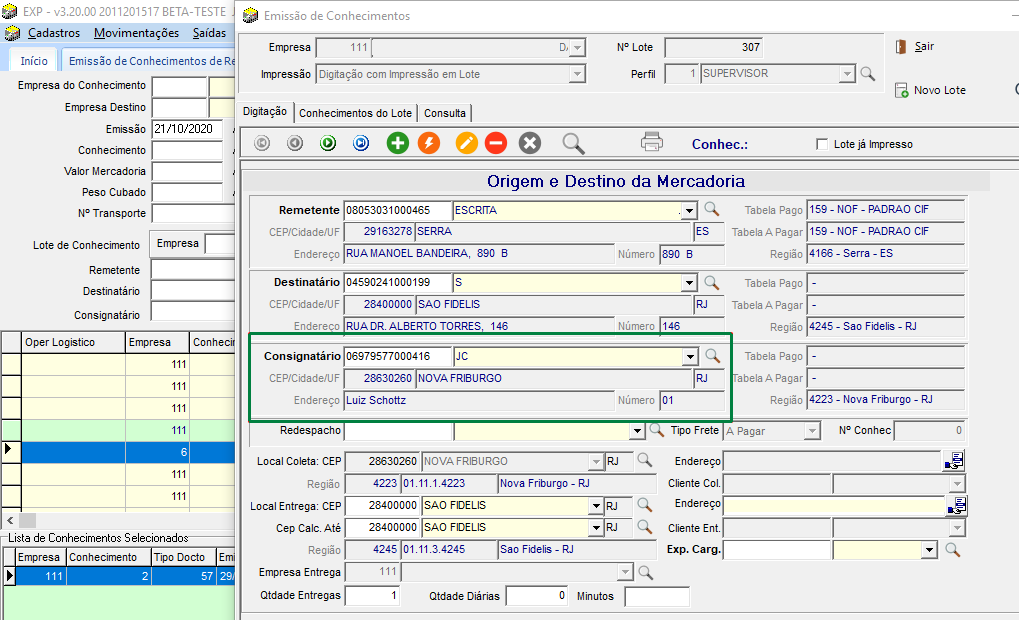This screenshot has height=620, width=1019.
Task: Expand the Local Entrega city dropdown
Action: coord(594,506)
